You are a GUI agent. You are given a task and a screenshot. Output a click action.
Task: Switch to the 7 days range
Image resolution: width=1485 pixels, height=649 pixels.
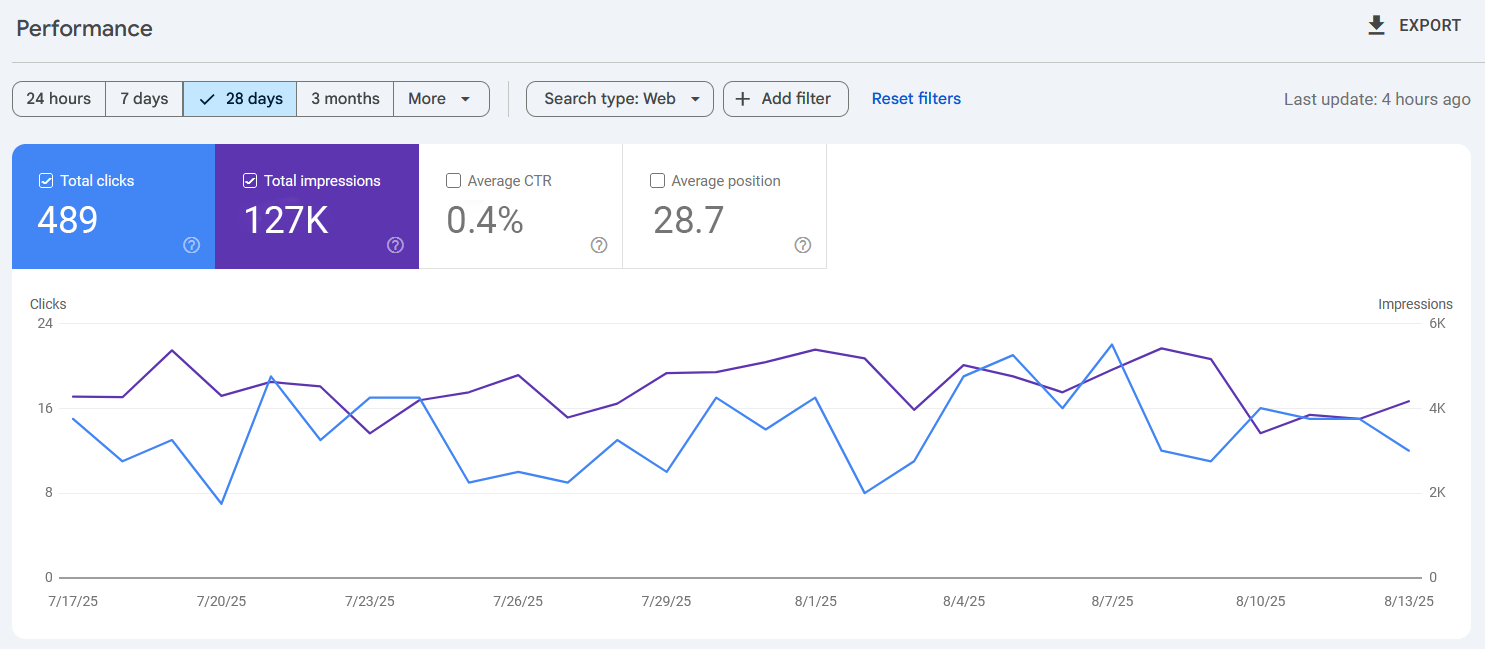coord(144,99)
